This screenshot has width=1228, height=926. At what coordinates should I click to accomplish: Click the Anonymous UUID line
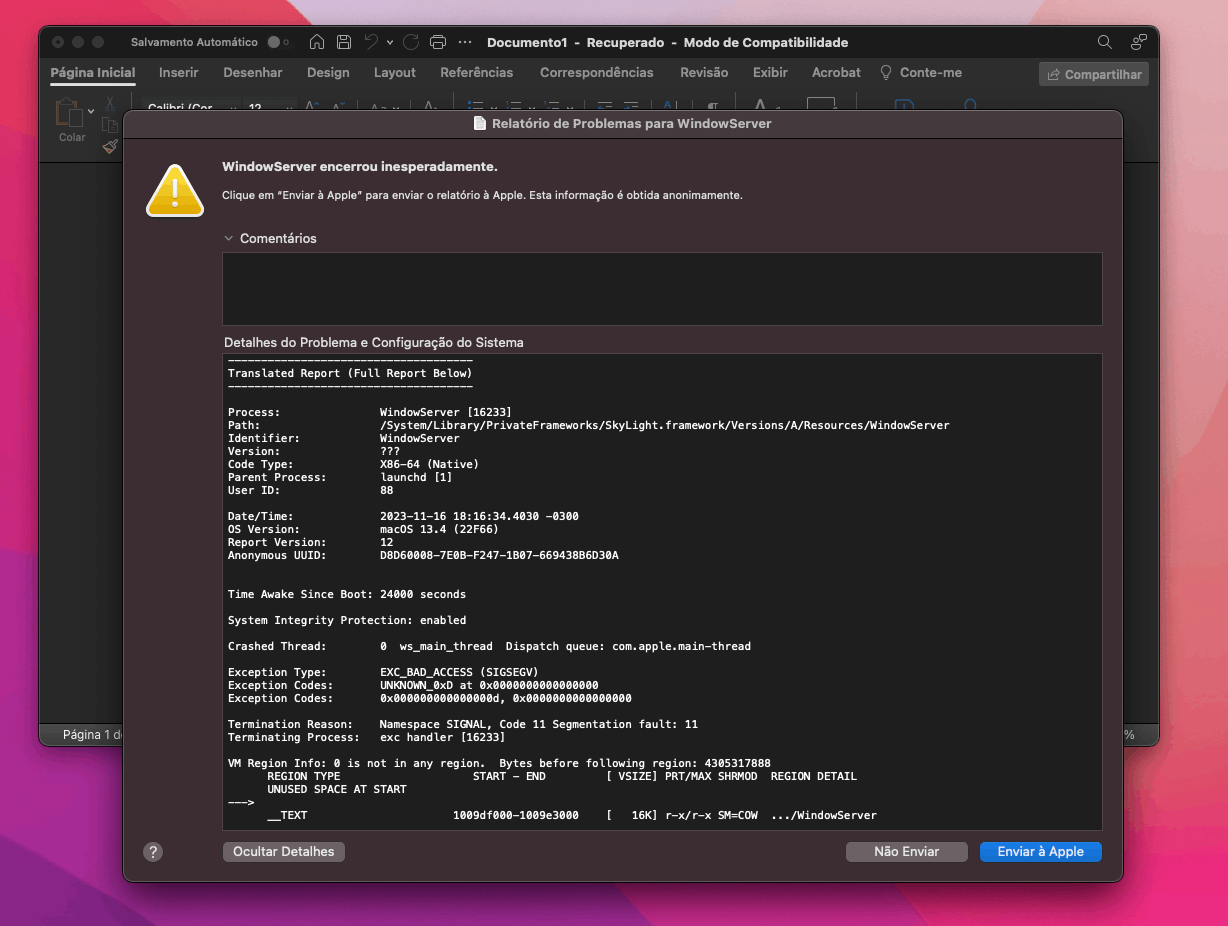click(423, 555)
